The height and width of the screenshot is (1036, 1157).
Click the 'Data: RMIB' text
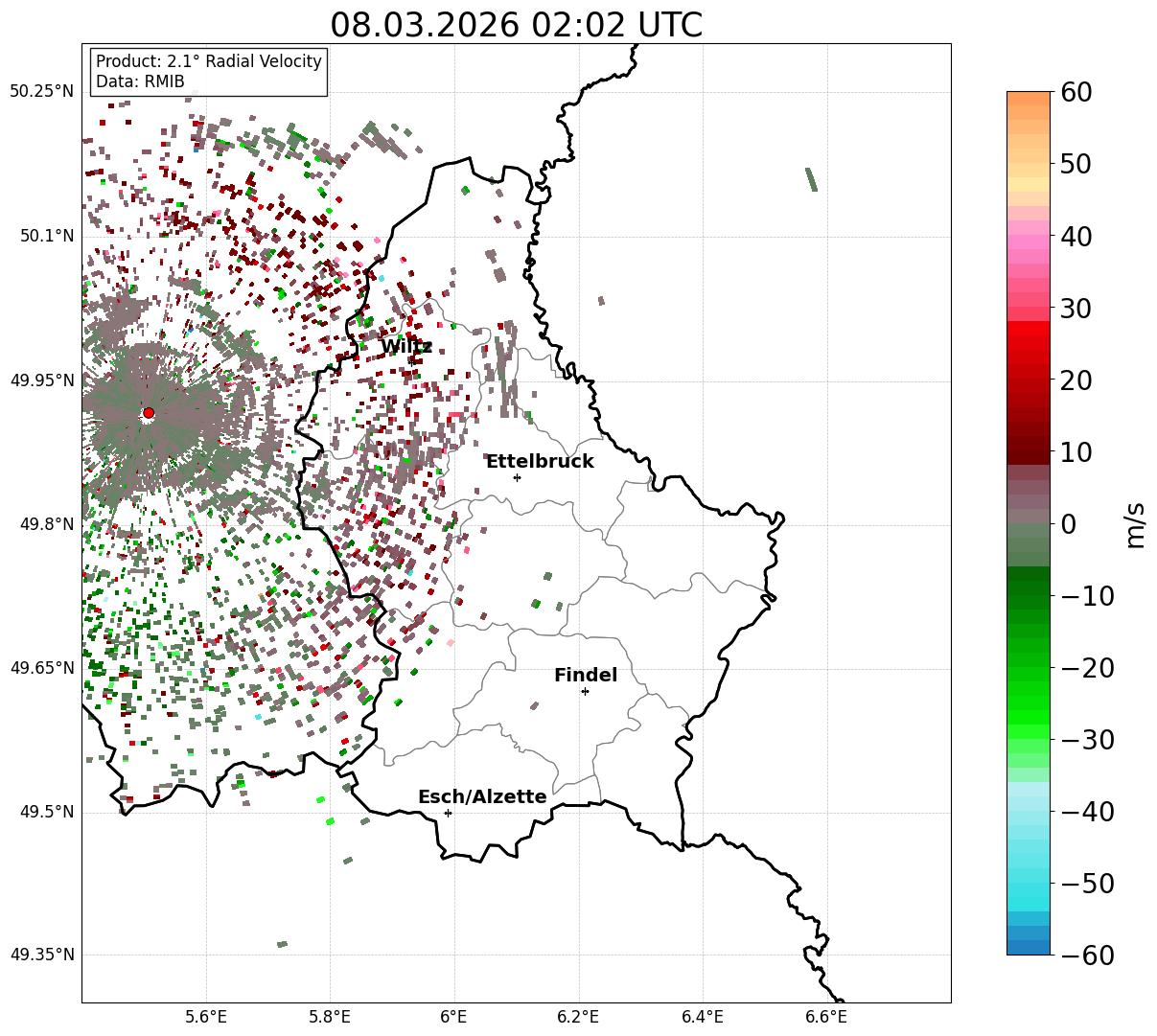(x=140, y=81)
